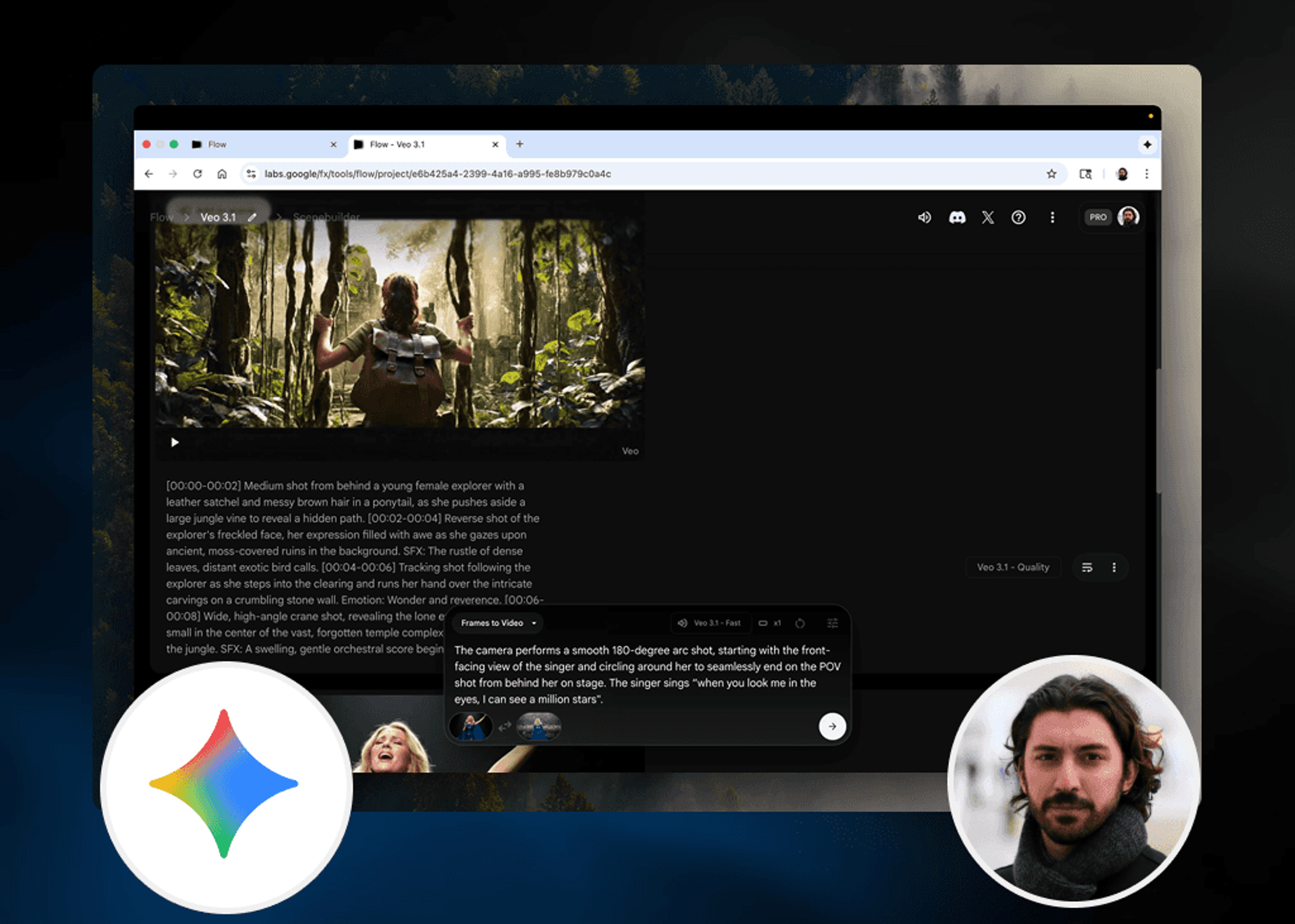Viewport: 1295px width, 924px height.
Task: Go to browser home page
Action: (x=222, y=174)
